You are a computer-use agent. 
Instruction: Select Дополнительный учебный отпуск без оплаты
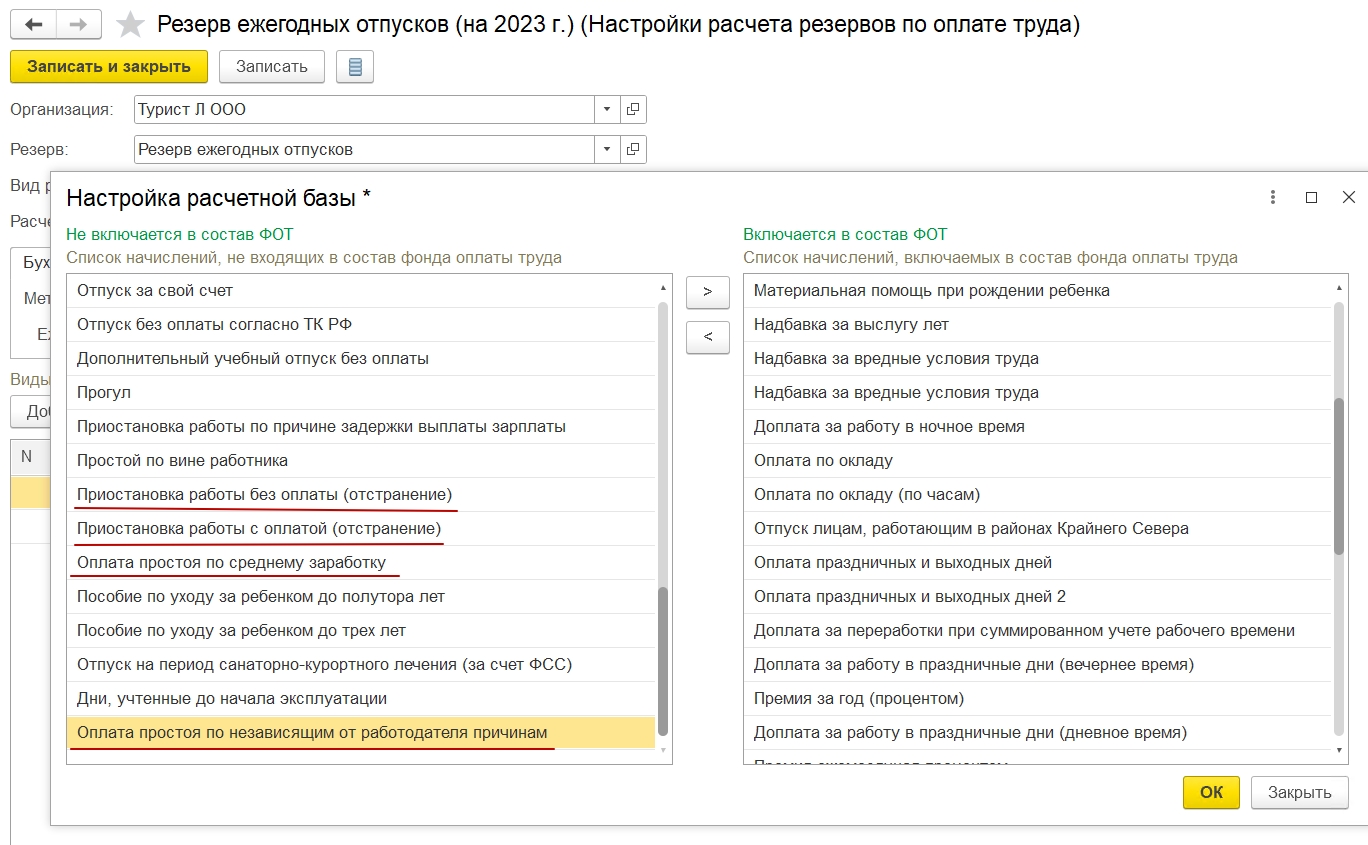pos(361,359)
